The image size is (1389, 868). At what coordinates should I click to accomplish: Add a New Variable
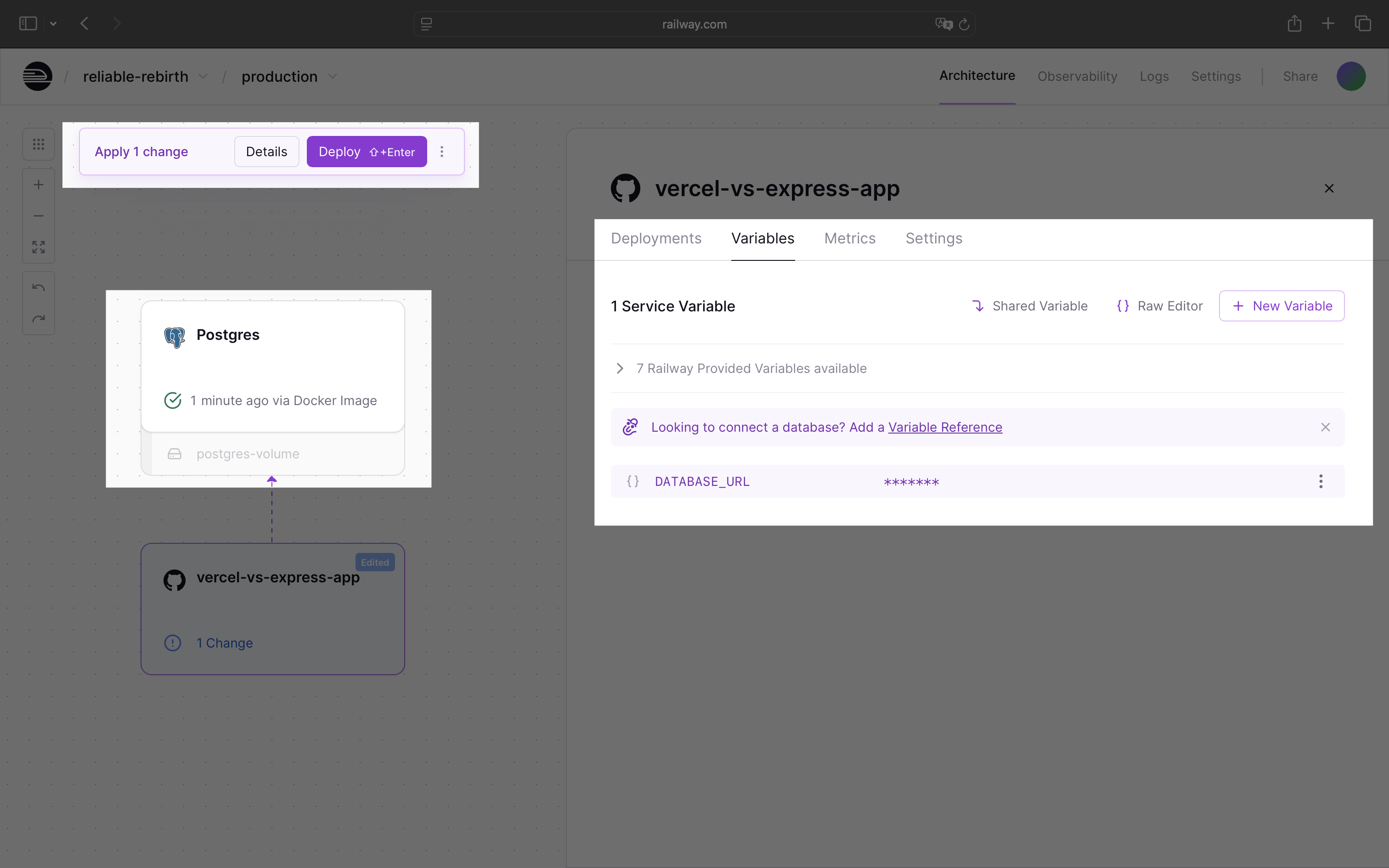[x=1281, y=306]
